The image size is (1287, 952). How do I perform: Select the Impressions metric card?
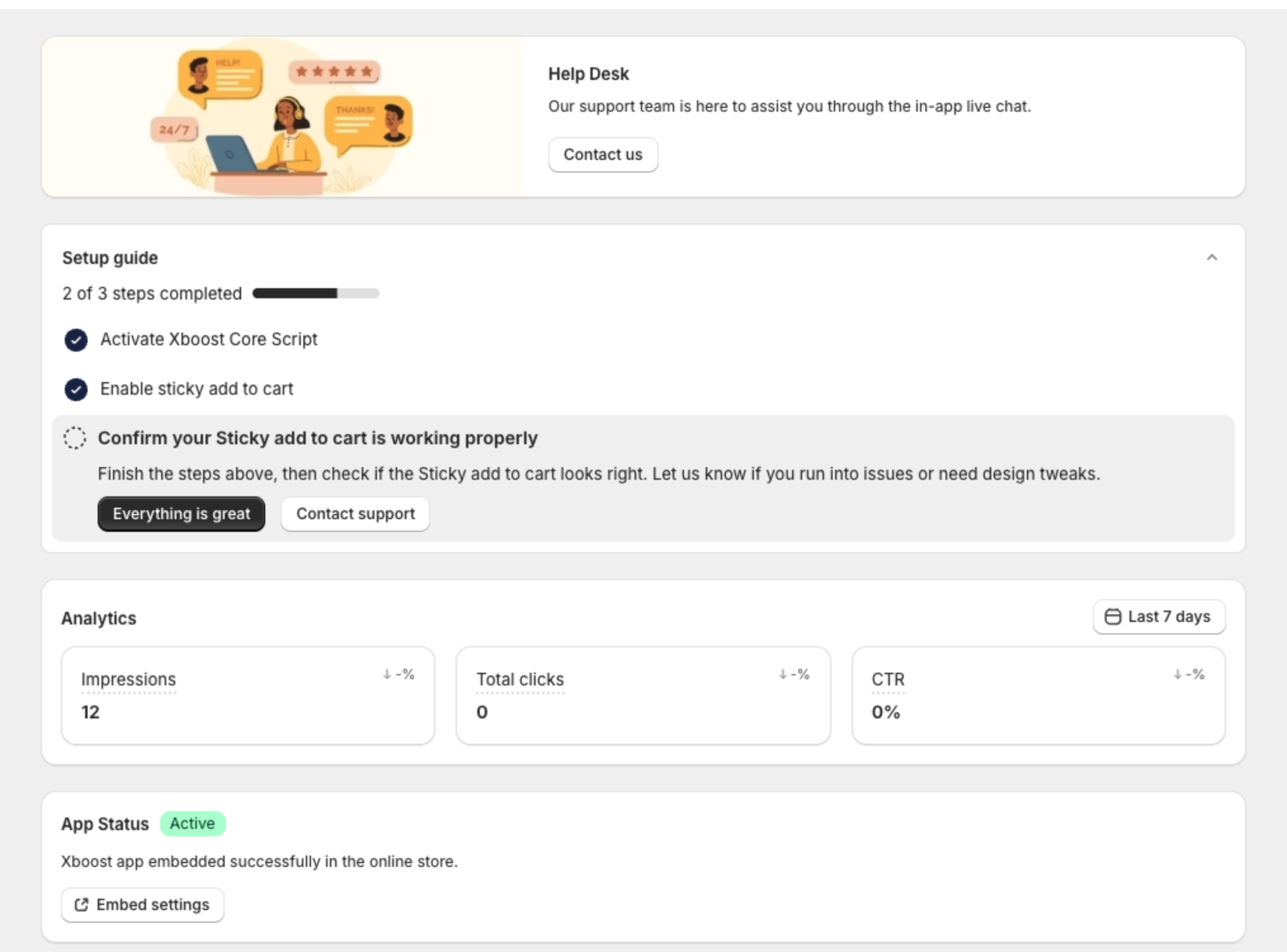(248, 696)
